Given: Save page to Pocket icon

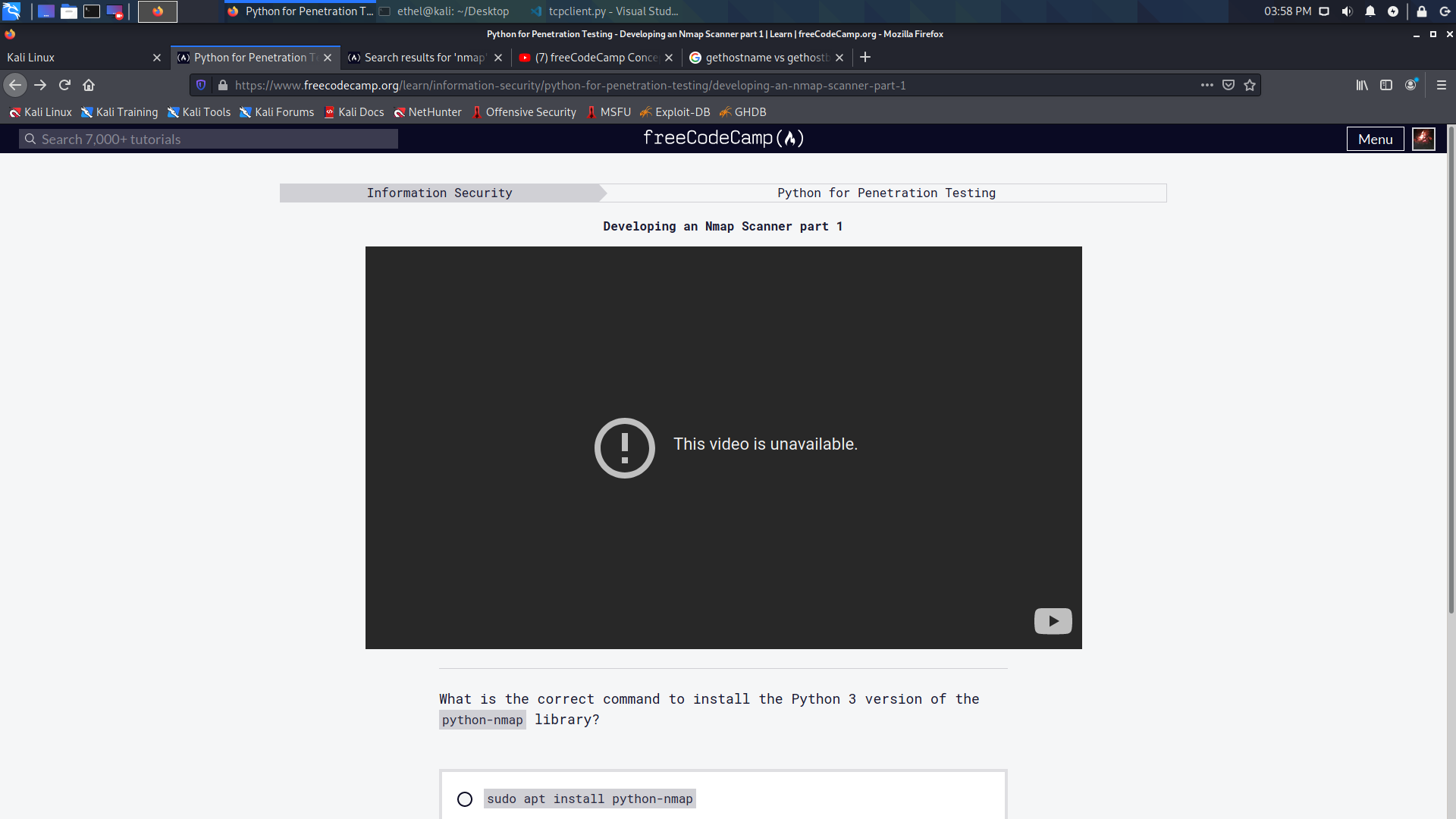Looking at the screenshot, I should pyautogui.click(x=1228, y=85).
